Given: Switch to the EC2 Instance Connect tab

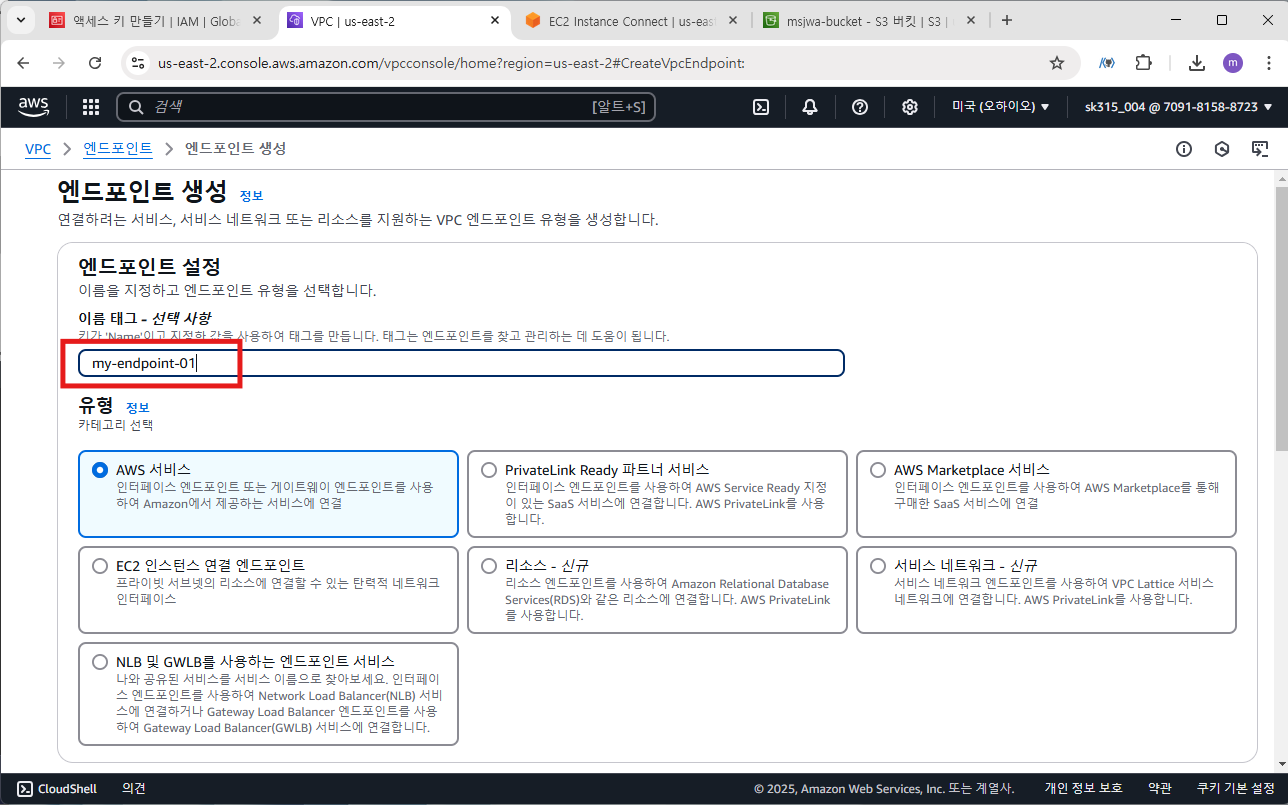Looking at the screenshot, I should click(x=633, y=20).
